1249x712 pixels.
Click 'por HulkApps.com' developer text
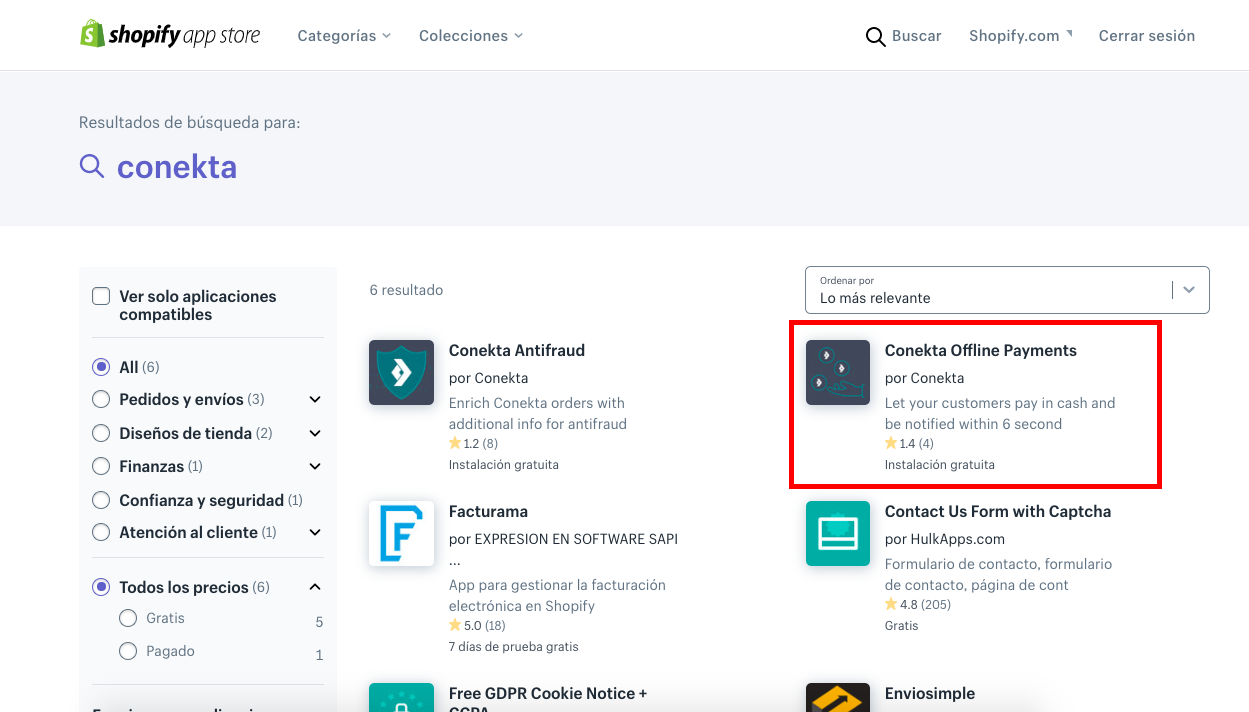(945, 539)
